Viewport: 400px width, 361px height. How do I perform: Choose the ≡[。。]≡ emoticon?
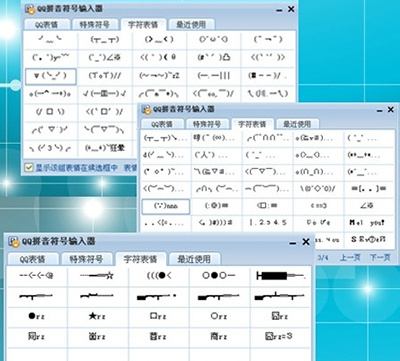[x=368, y=189]
